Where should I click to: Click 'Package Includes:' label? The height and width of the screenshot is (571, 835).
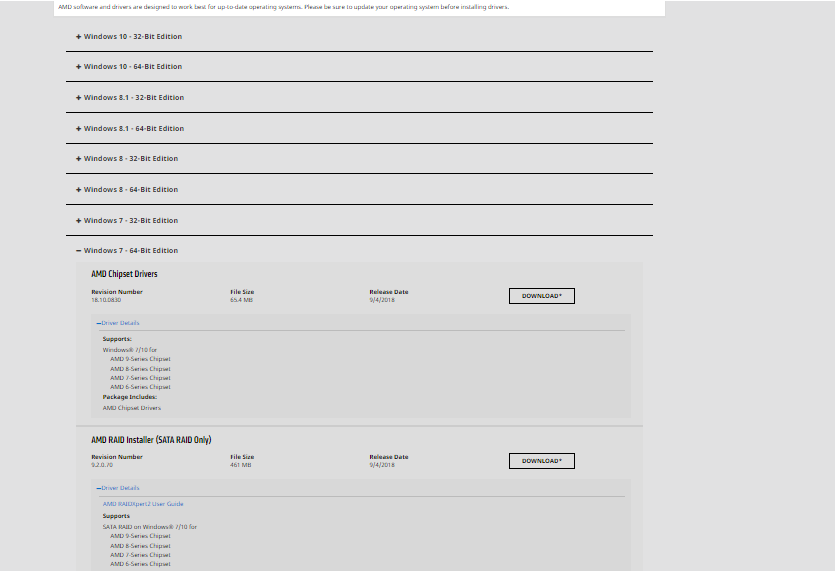pos(129,397)
